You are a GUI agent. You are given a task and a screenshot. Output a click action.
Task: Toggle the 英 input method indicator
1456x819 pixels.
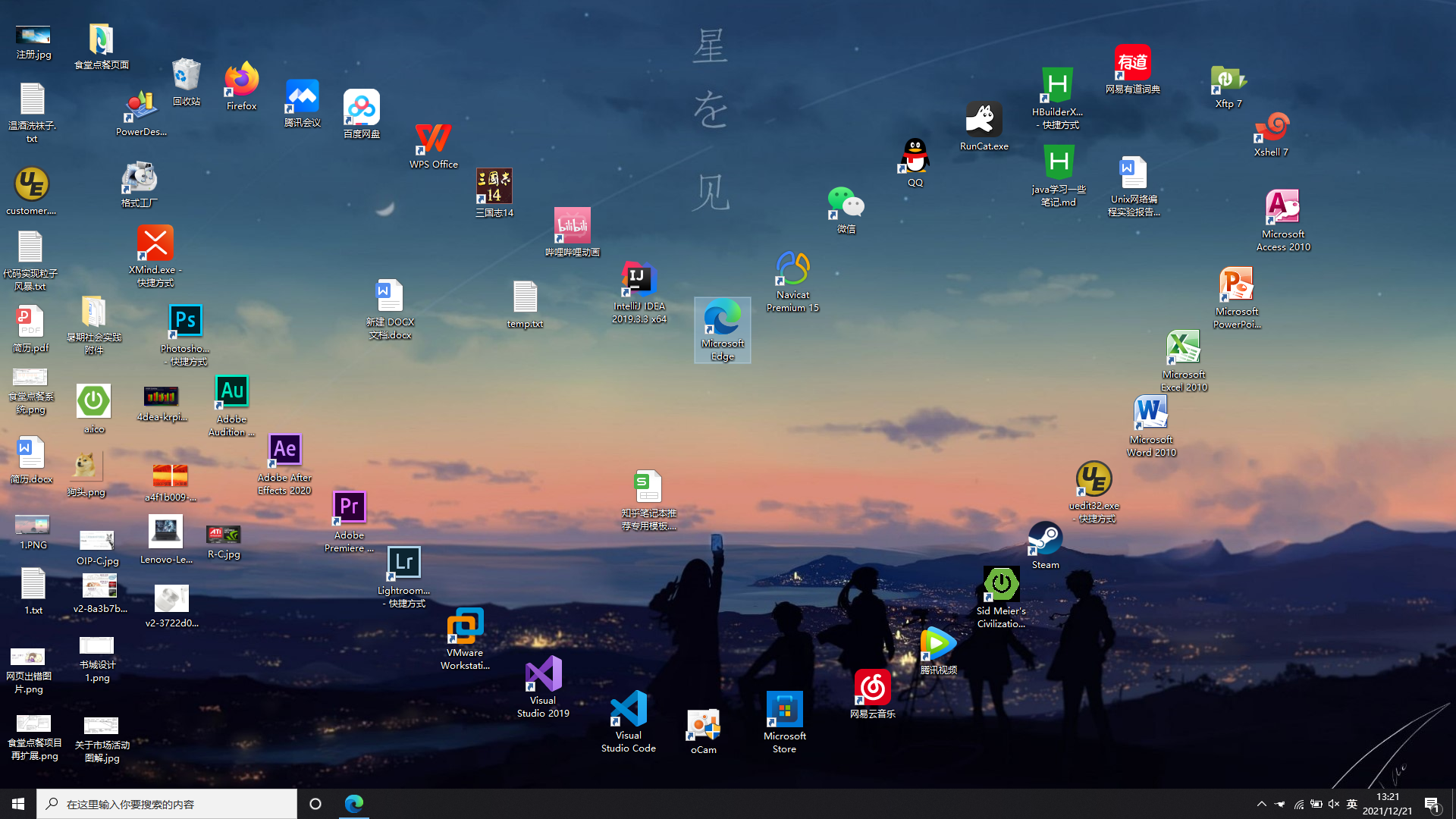click(x=1352, y=804)
